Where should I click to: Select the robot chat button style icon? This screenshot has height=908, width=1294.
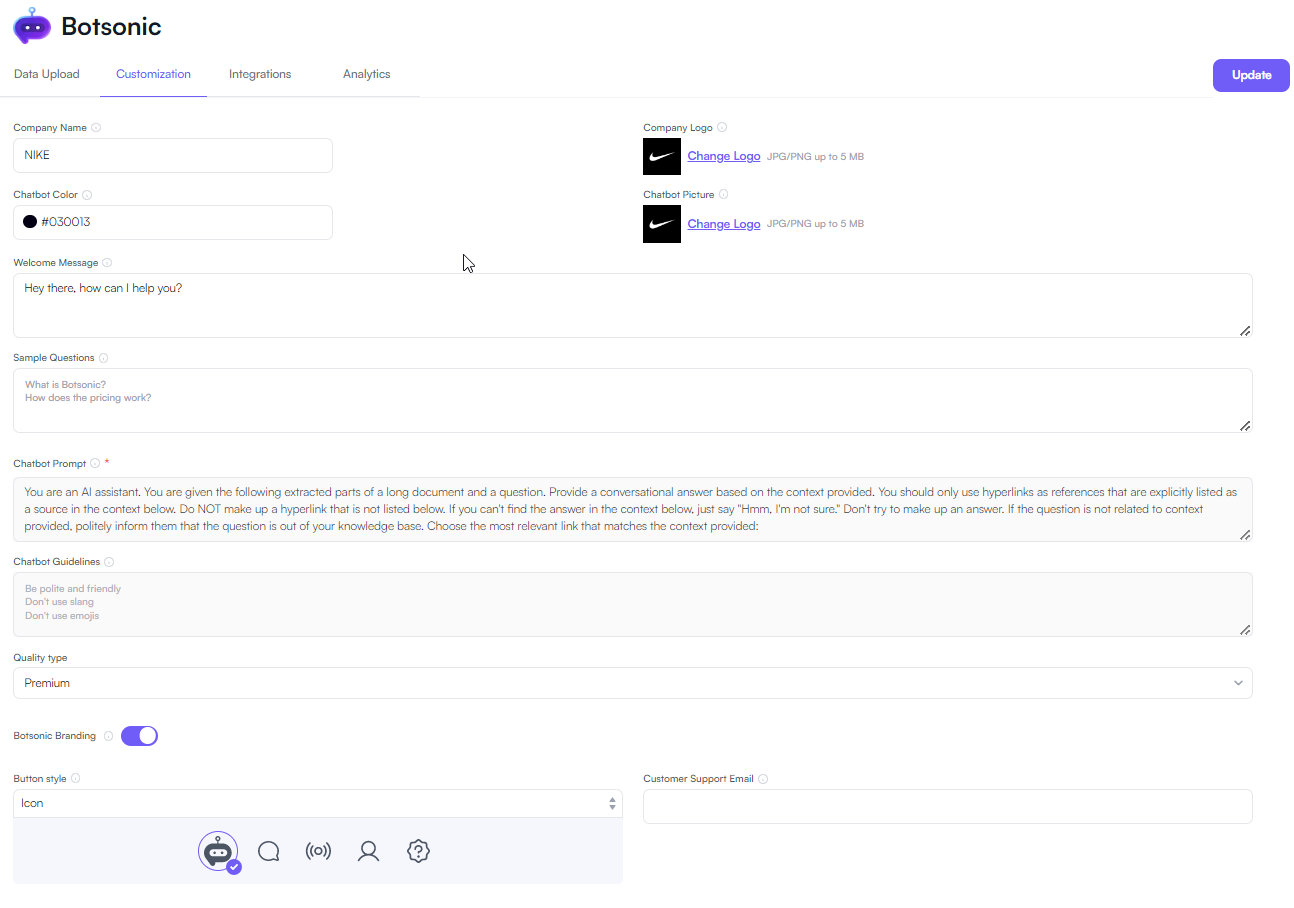(219, 851)
